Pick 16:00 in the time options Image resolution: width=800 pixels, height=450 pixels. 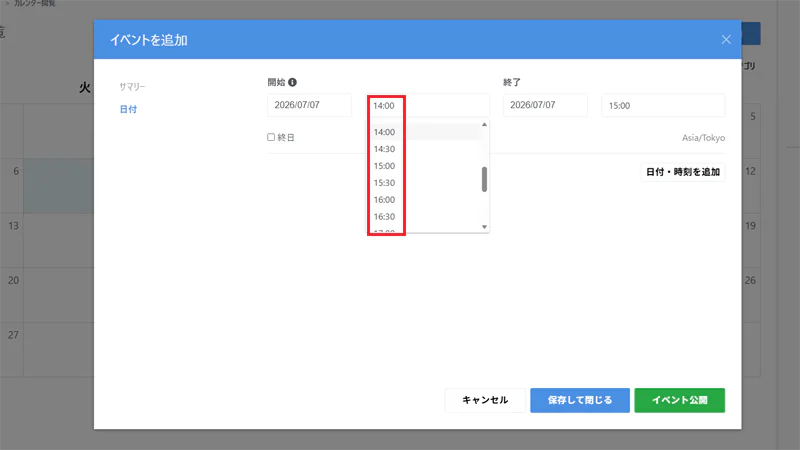[x=425, y=199]
